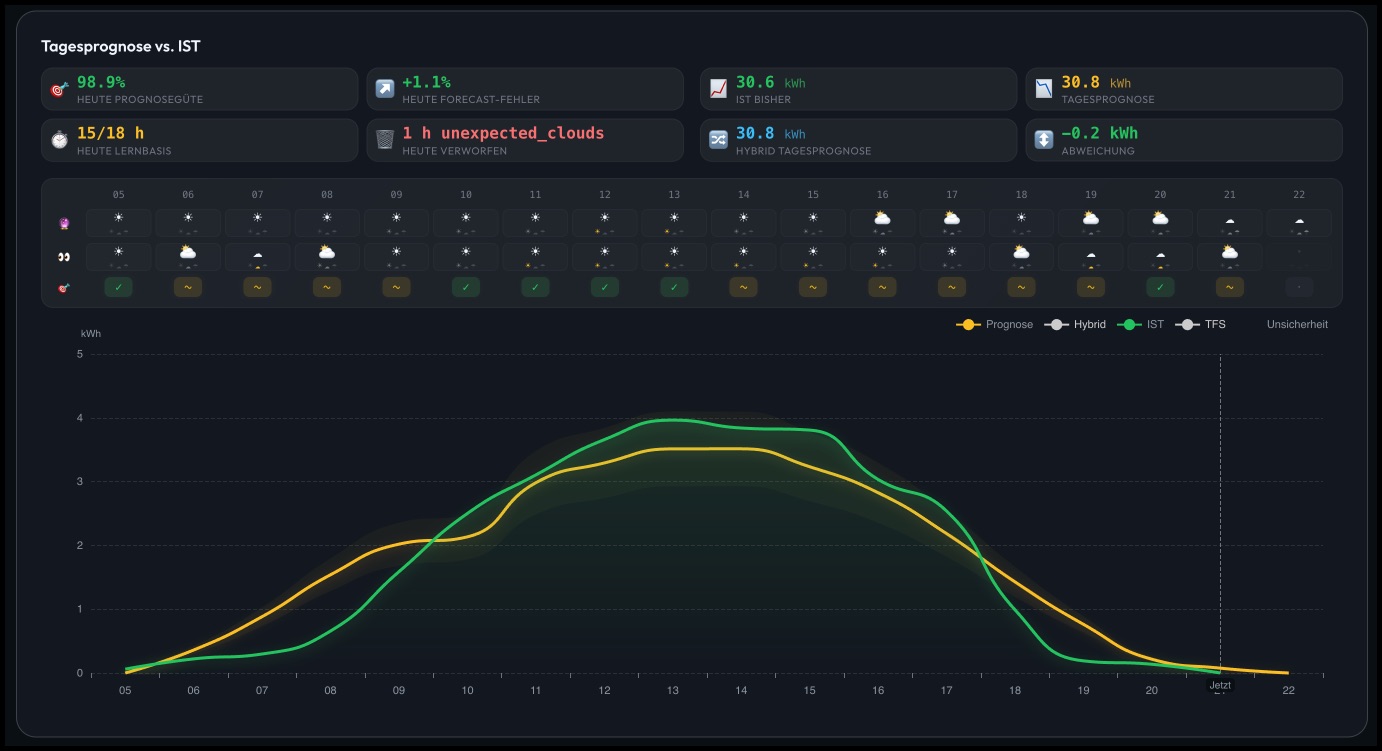Toggle the Unsicherheit band in the legend
Screen dimensions: 1382x751
1297,324
